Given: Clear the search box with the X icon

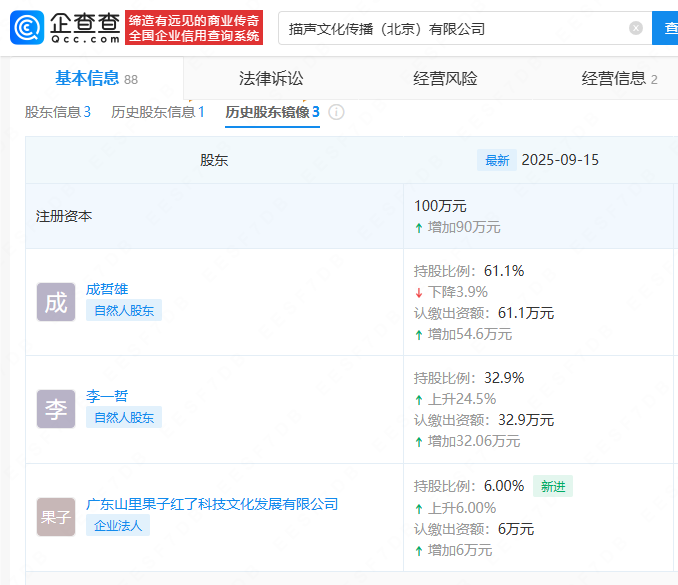Looking at the screenshot, I should click(x=636, y=28).
